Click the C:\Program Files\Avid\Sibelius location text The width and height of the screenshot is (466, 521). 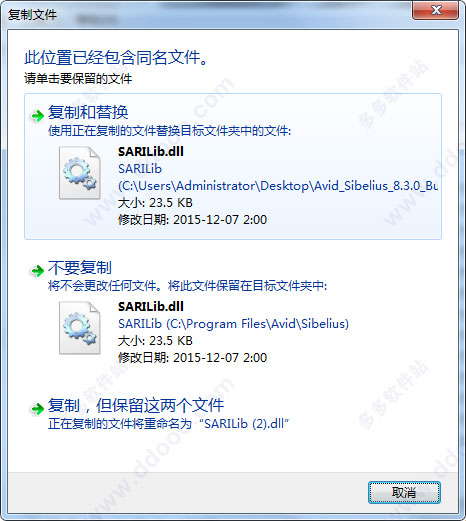click(x=257, y=324)
